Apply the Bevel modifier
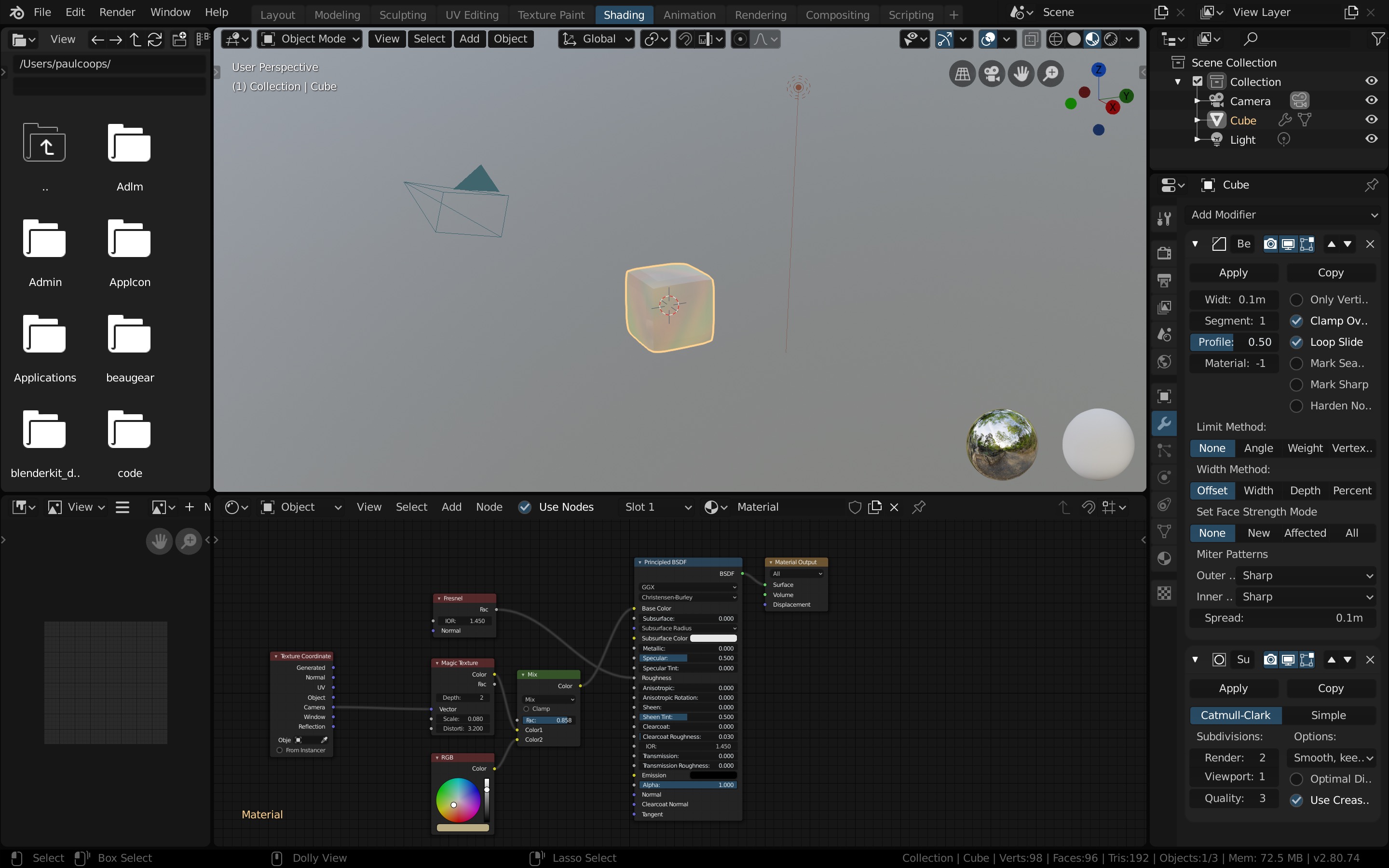The height and width of the screenshot is (868, 1389). click(x=1233, y=272)
